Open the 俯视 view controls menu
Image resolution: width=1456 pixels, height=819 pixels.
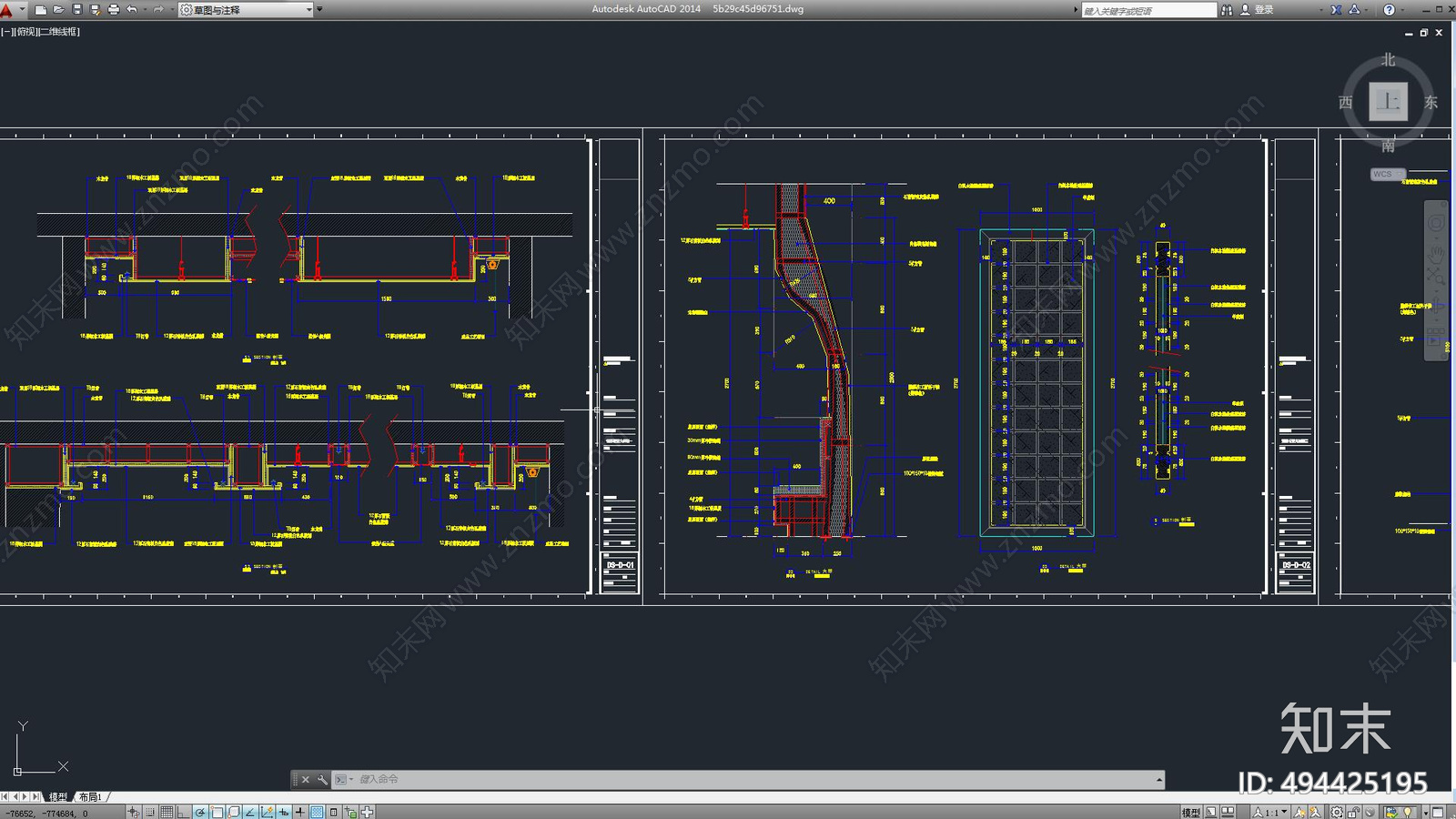26,32
